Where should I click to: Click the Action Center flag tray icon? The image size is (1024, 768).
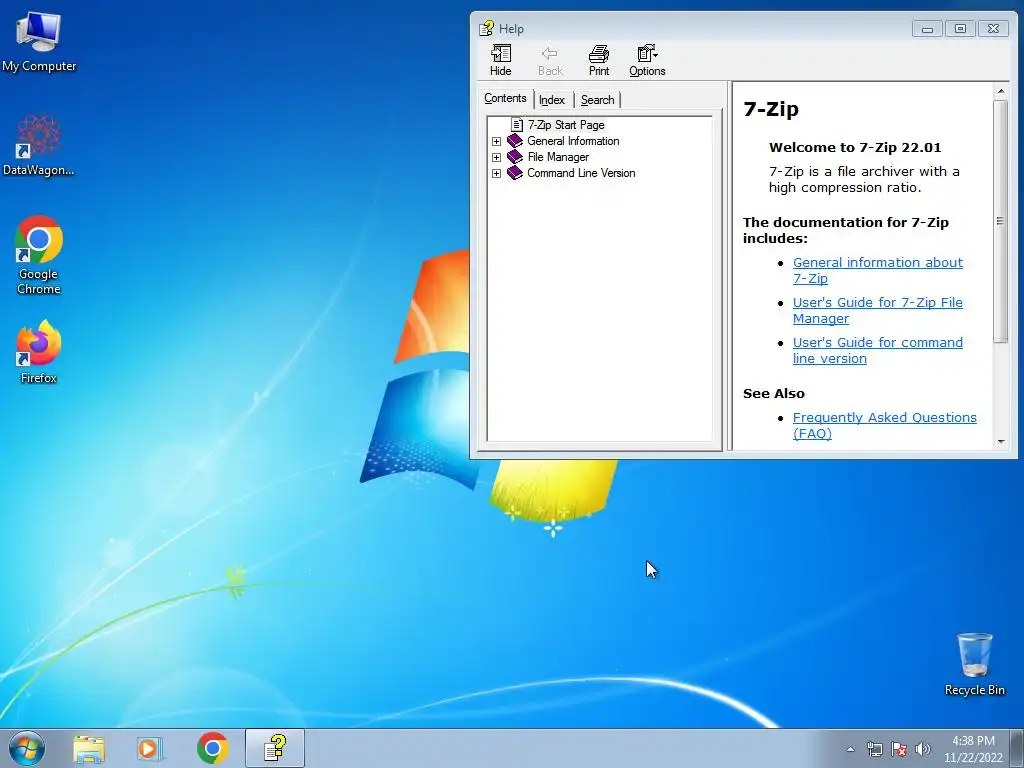click(x=899, y=750)
